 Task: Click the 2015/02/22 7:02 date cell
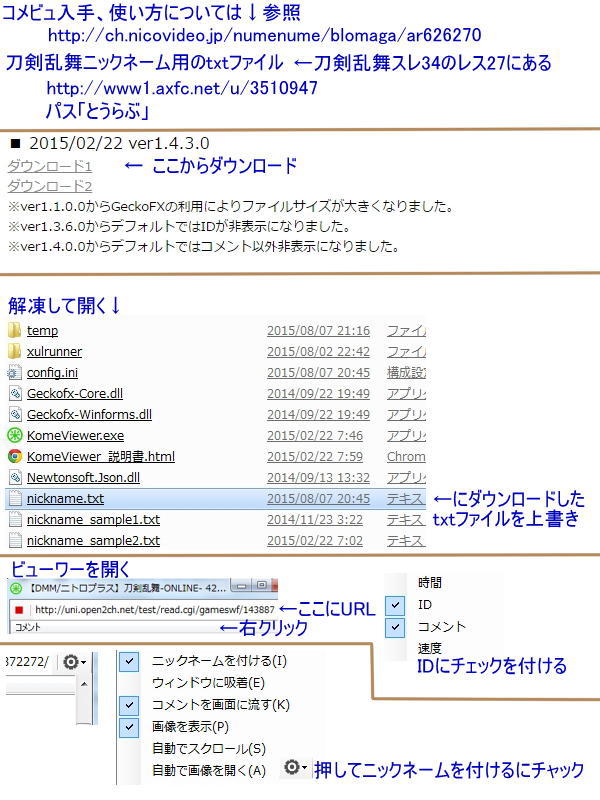point(315,540)
